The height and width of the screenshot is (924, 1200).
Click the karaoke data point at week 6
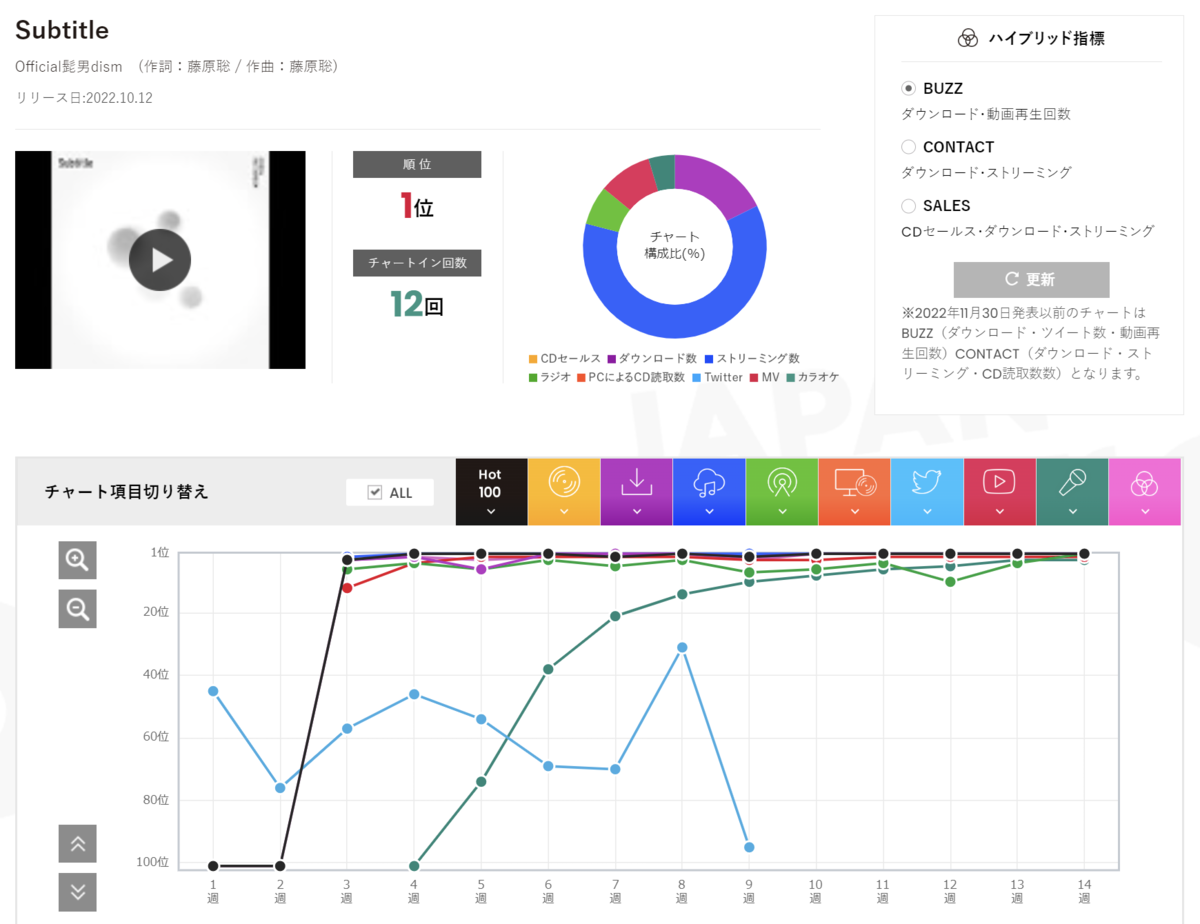coord(548,669)
